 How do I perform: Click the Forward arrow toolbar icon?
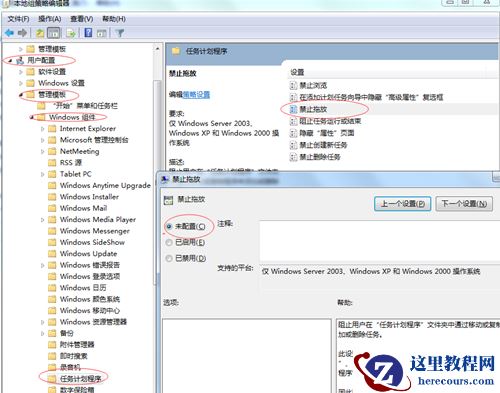(22, 33)
